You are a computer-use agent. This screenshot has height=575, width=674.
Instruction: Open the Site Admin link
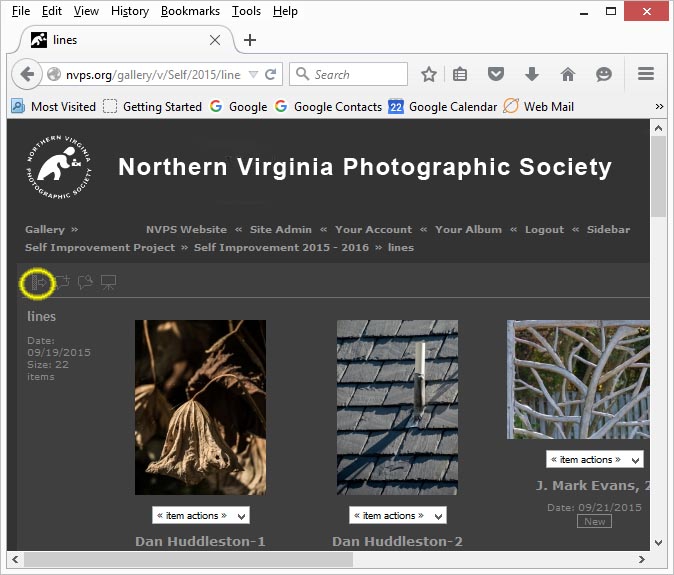281,229
